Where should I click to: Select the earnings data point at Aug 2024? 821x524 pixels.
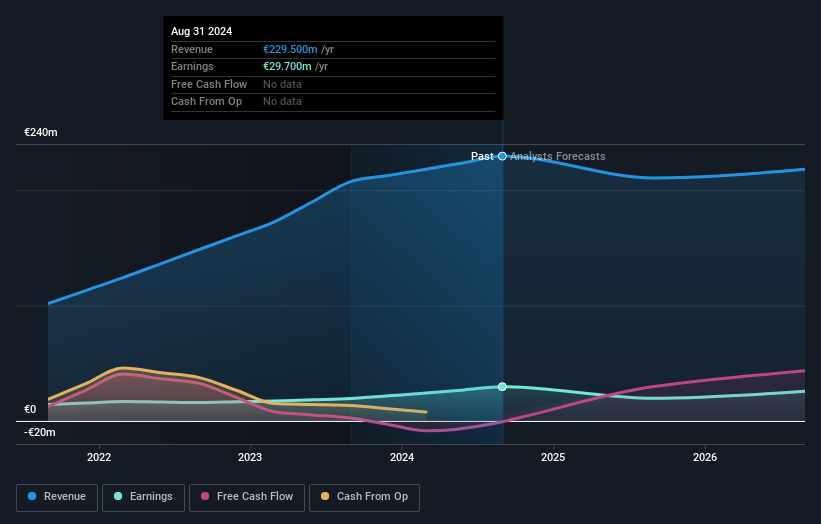click(x=502, y=386)
